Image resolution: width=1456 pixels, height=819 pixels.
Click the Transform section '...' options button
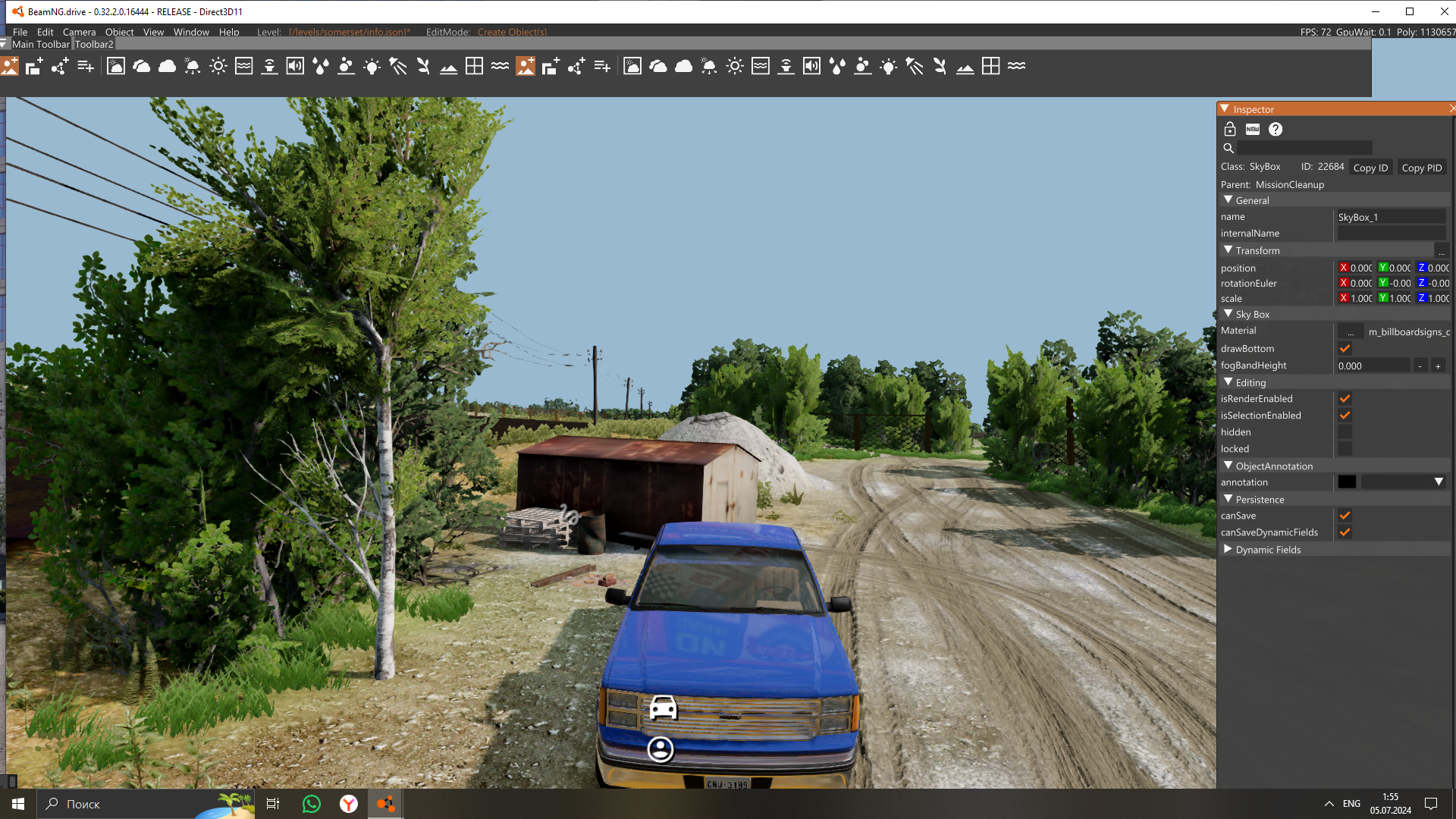tap(1442, 250)
